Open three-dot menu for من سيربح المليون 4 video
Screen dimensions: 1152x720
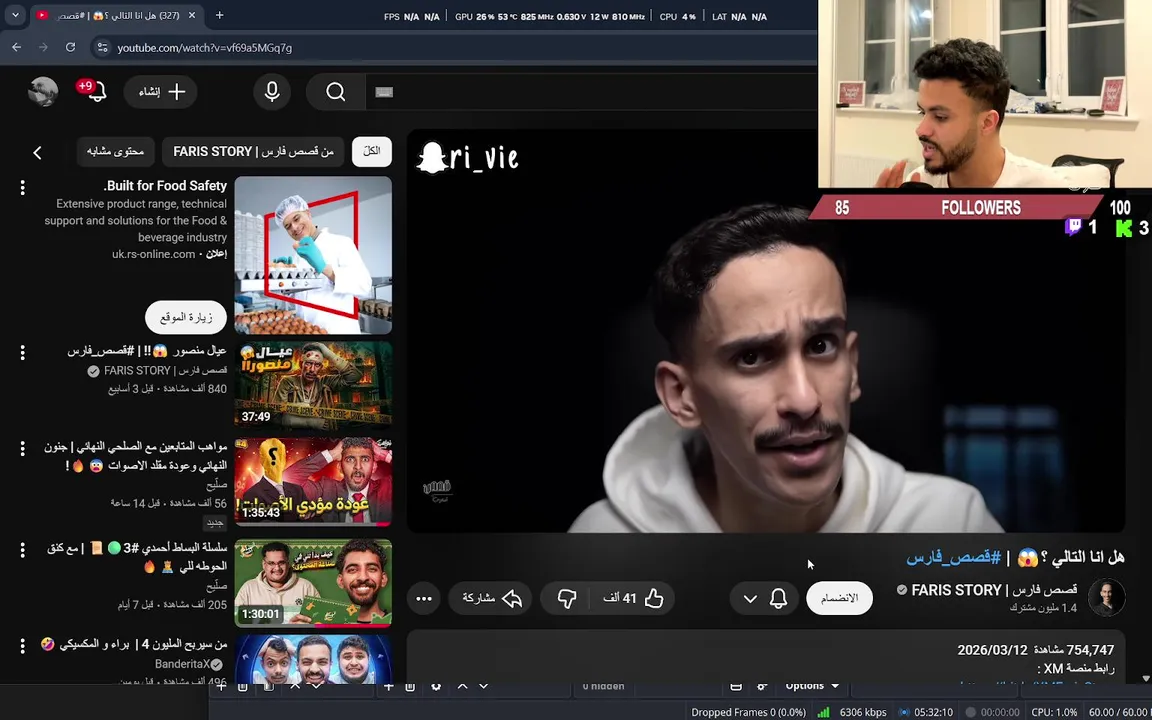click(23, 646)
